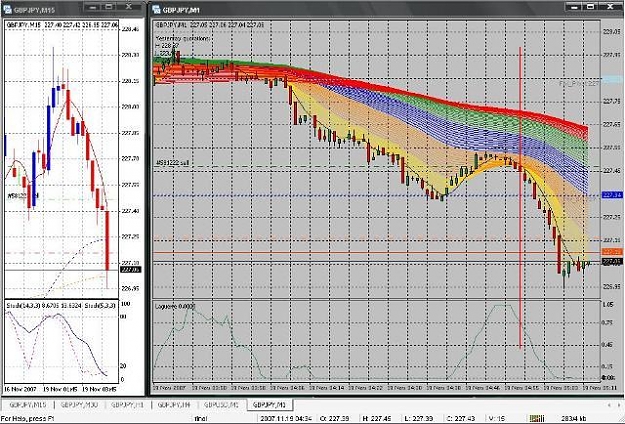625x424 pixels.
Task: Click the V: 15 volume status value
Action: (x=497, y=418)
